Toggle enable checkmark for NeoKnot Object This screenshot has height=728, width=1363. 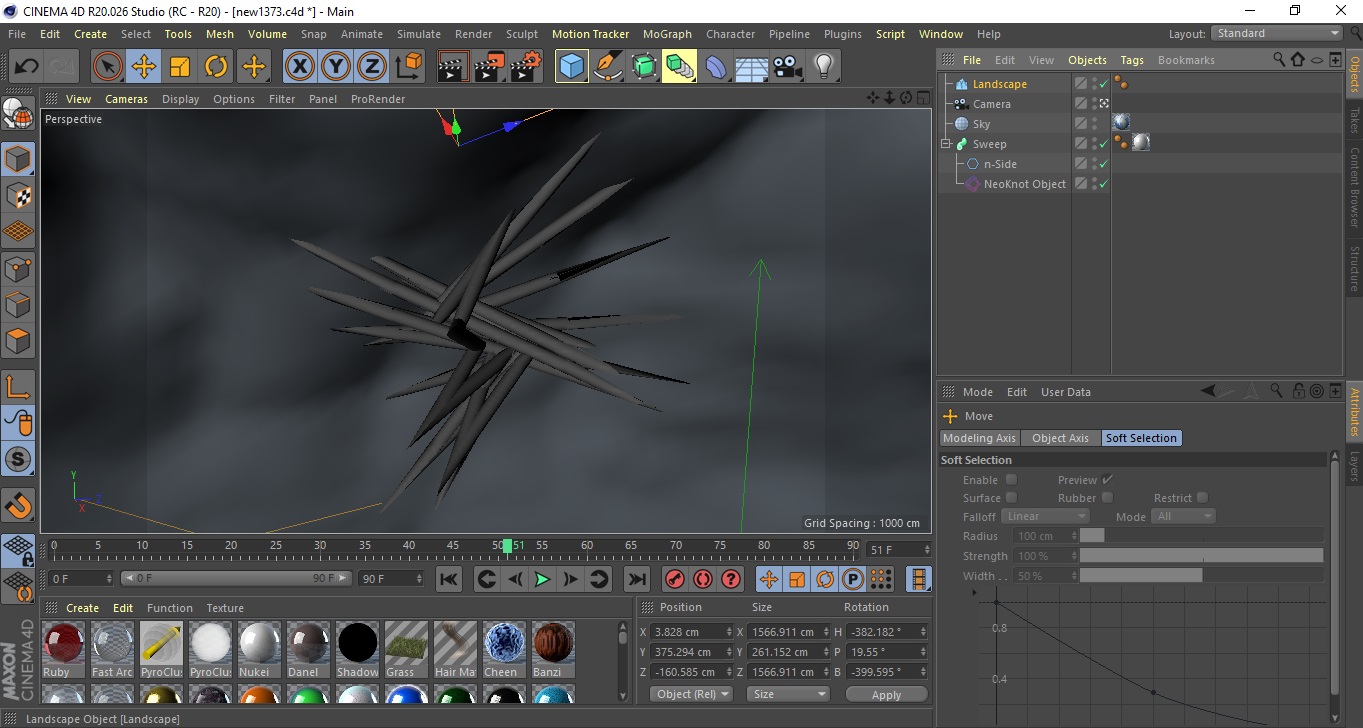[1104, 184]
